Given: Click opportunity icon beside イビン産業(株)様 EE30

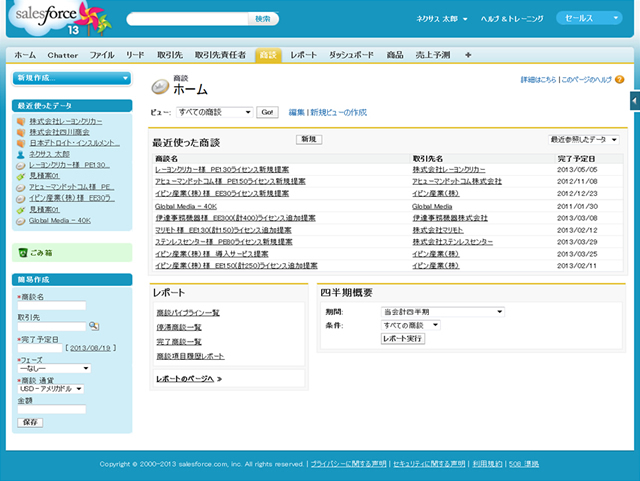Looking at the screenshot, I should click(21, 198).
